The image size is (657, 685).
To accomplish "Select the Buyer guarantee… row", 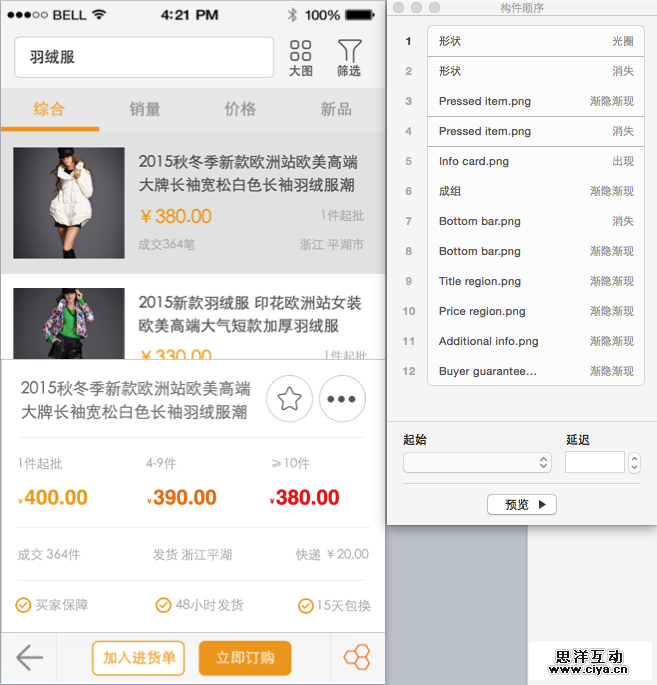I will tap(536, 371).
